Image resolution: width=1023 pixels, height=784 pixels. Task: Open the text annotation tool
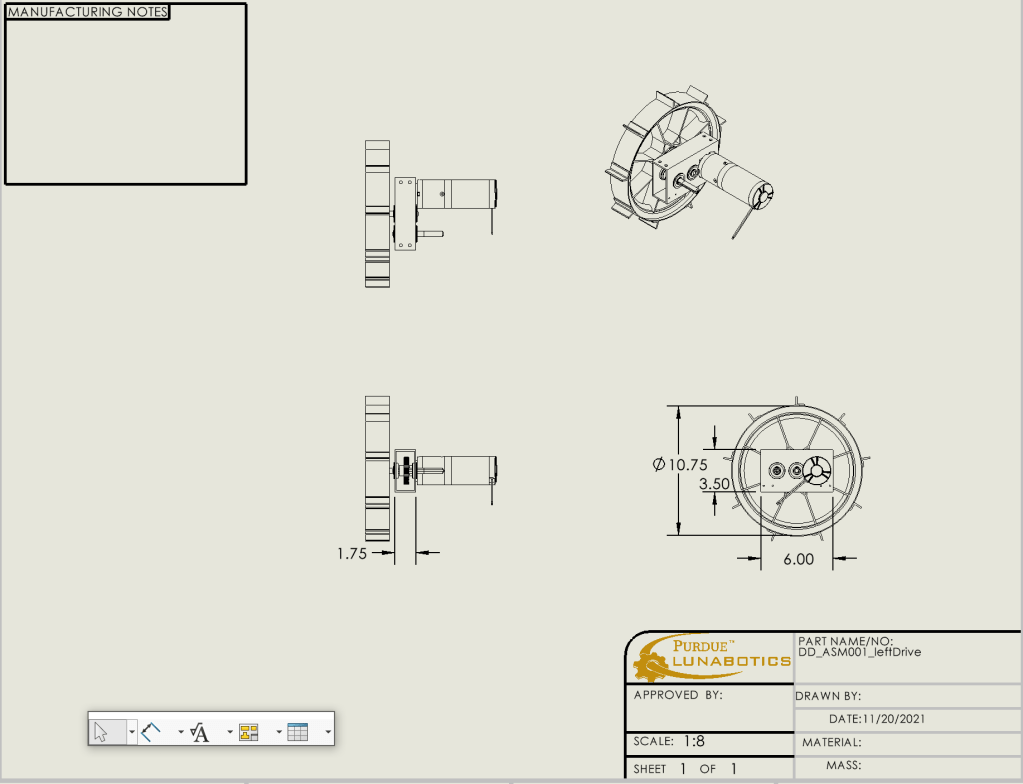pos(200,733)
